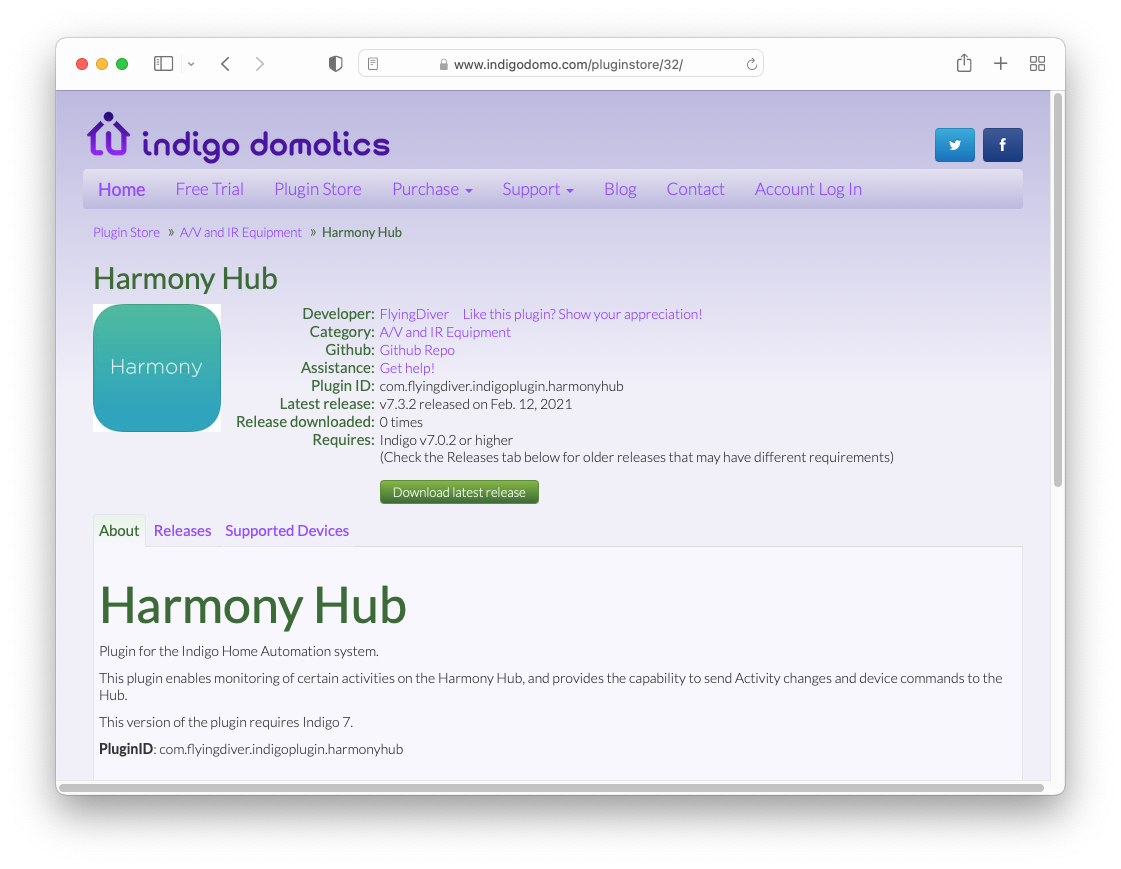Click 'Indigo v7.0.2 or higher' text

tap(446, 440)
